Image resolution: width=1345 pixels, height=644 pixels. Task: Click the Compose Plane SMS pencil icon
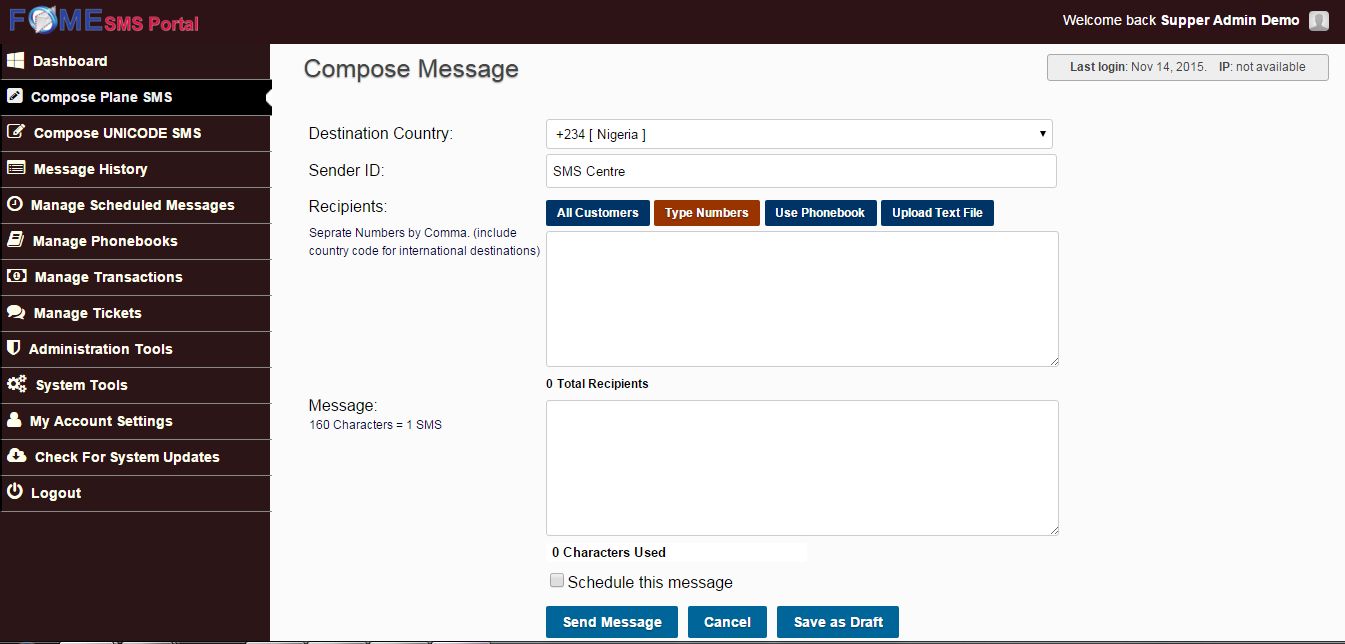point(14,97)
